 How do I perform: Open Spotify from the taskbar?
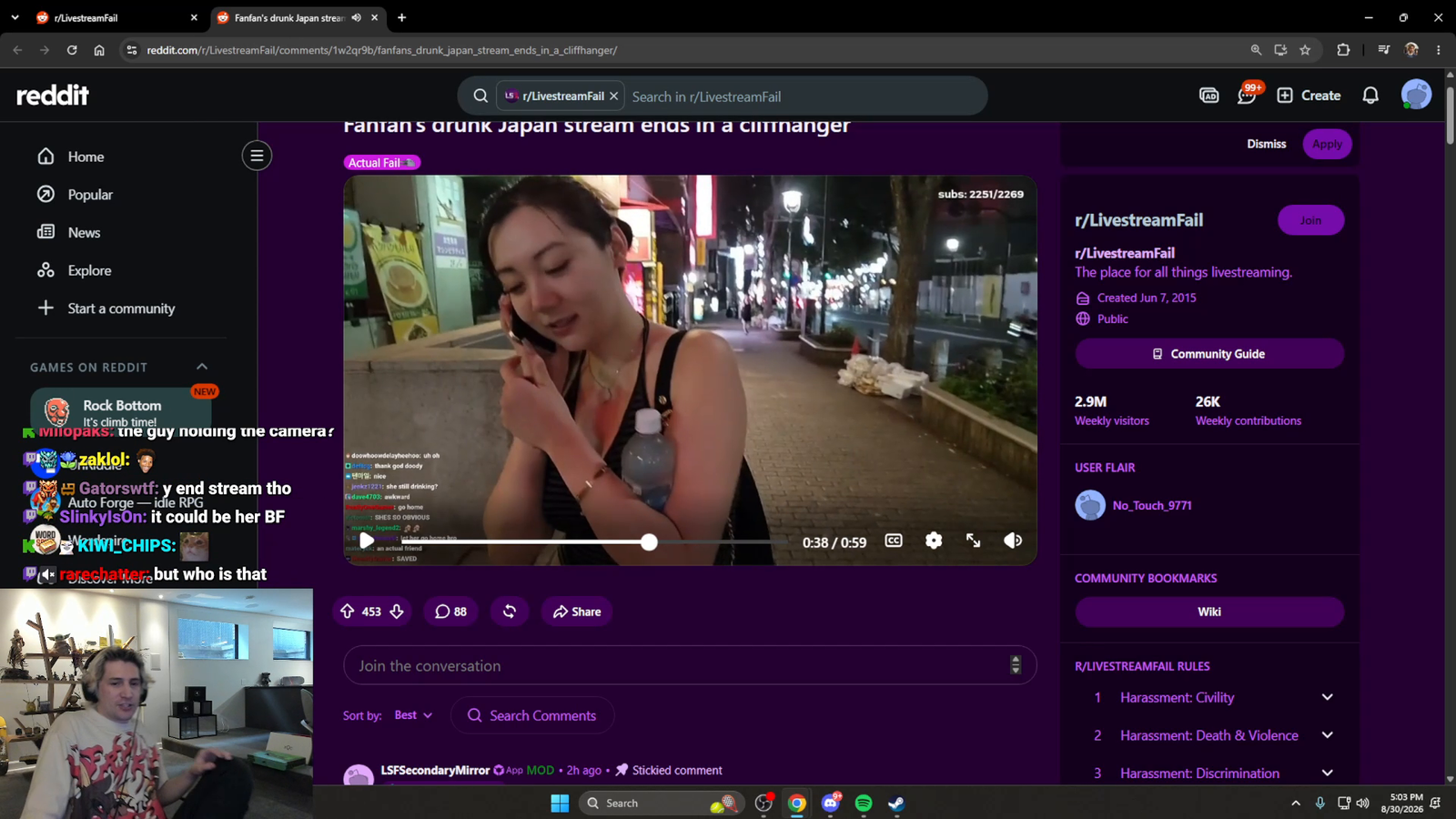[864, 803]
